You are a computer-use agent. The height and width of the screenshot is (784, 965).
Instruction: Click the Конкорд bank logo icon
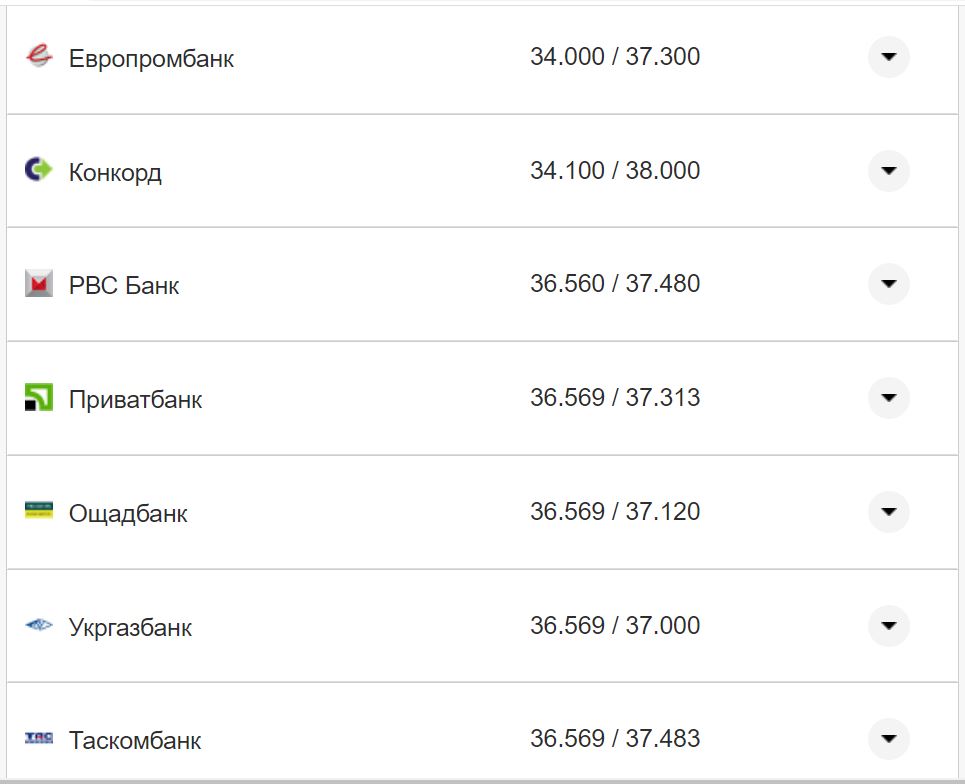38,171
